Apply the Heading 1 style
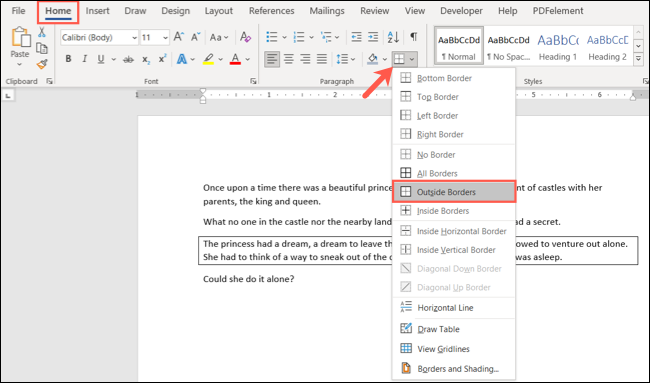650x383 pixels. coord(558,46)
